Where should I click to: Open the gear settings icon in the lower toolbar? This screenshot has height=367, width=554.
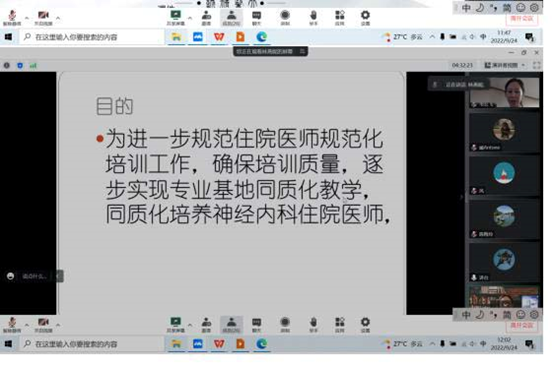pos(365,324)
